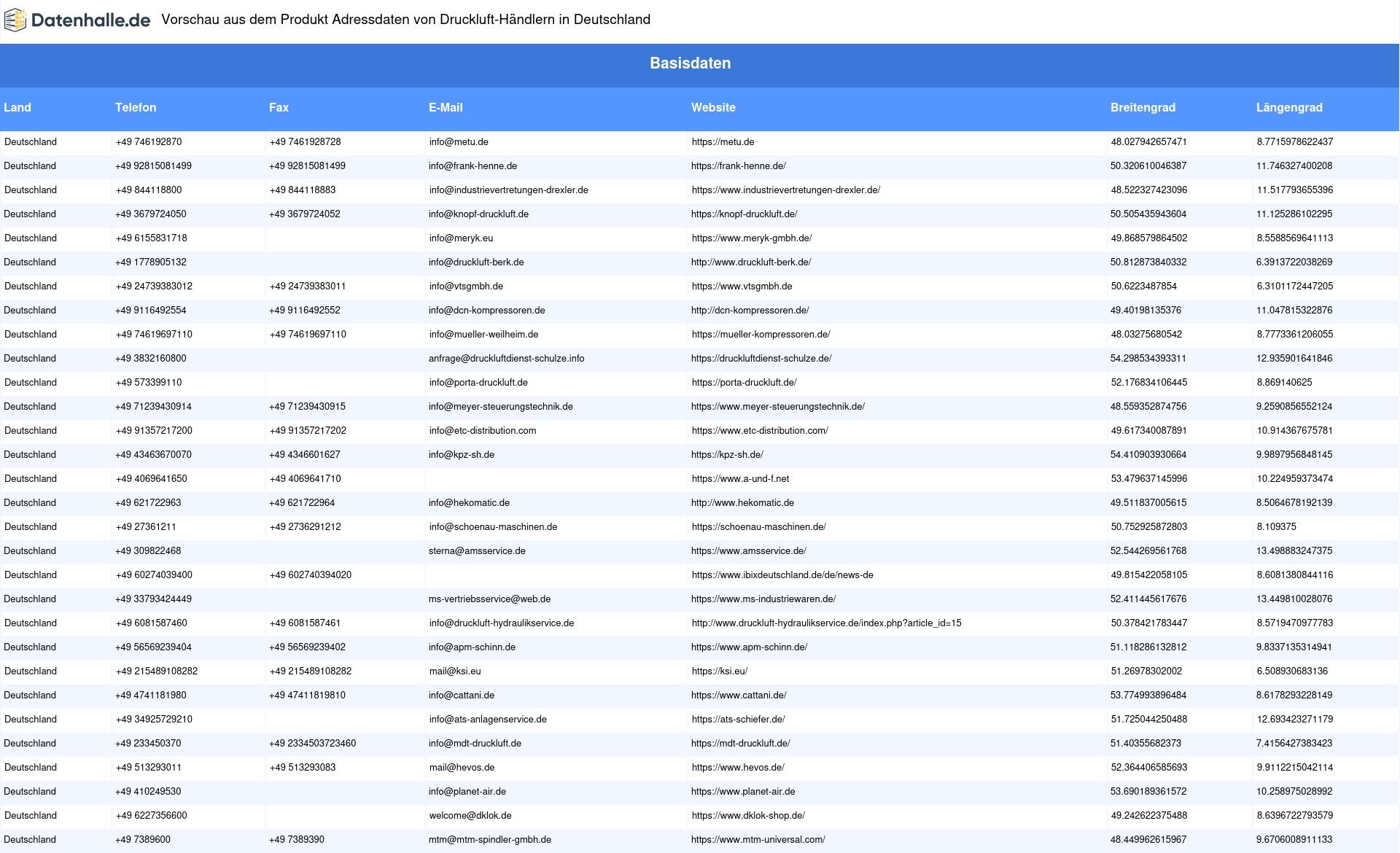Open website https://www.hevos.de/

(738, 768)
